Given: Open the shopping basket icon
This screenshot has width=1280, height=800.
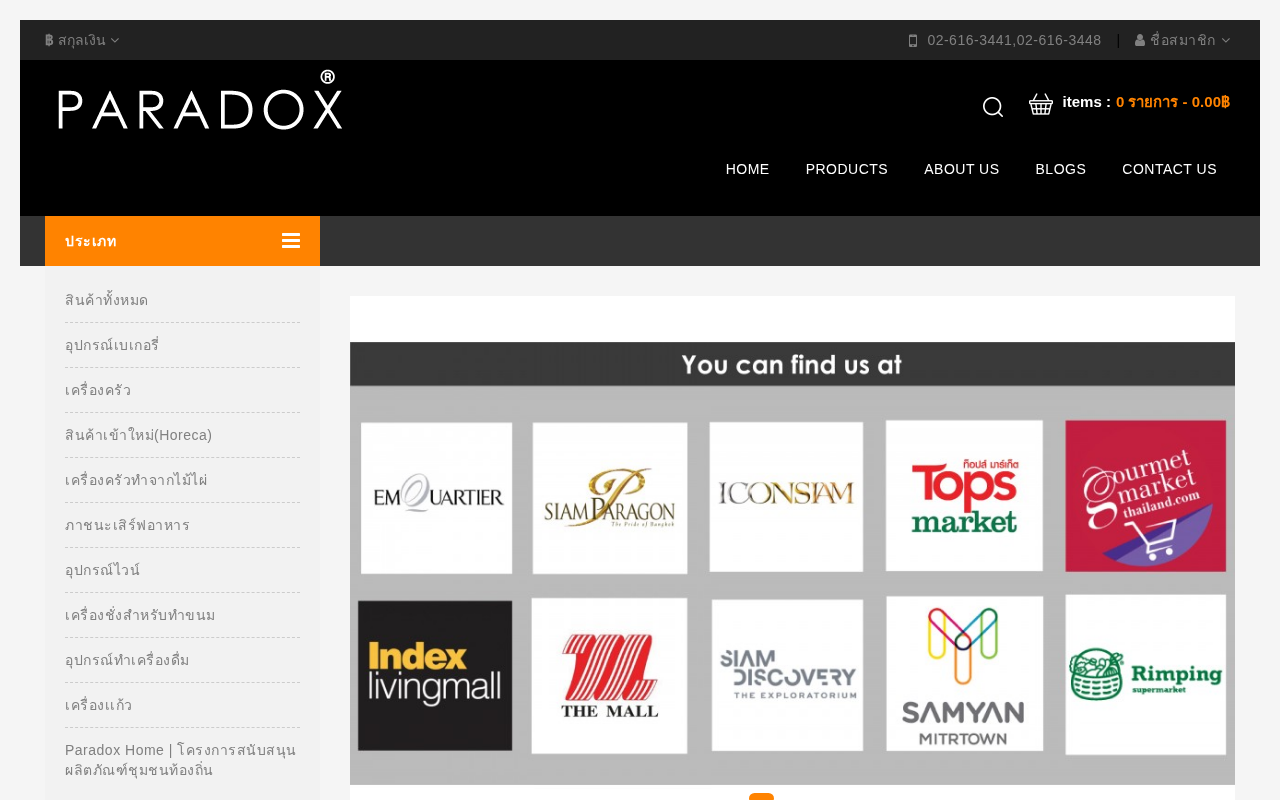Looking at the screenshot, I should [1041, 104].
